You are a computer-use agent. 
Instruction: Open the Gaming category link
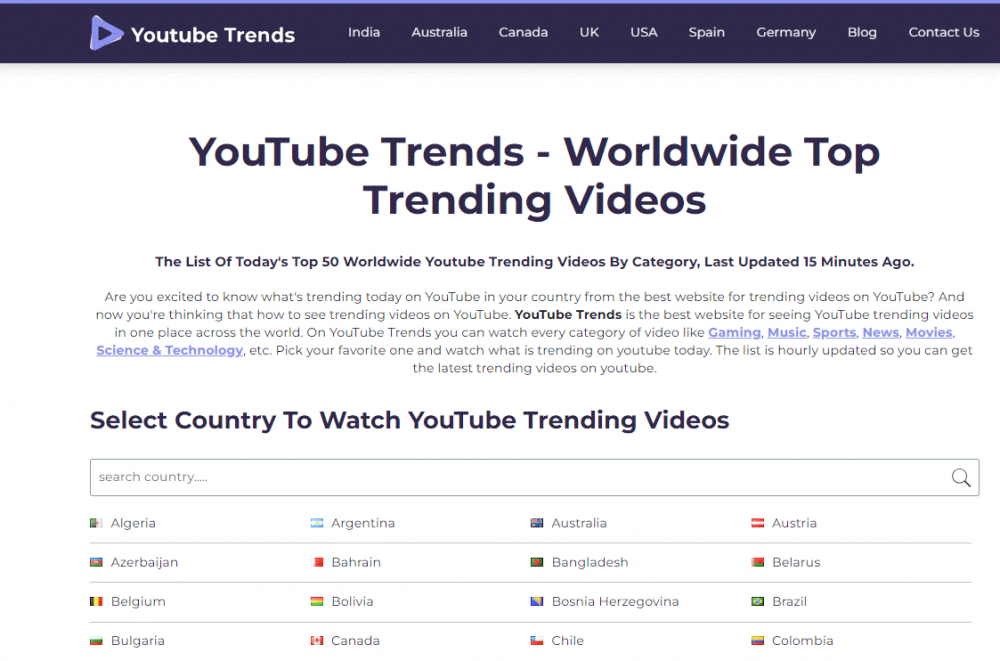(735, 332)
